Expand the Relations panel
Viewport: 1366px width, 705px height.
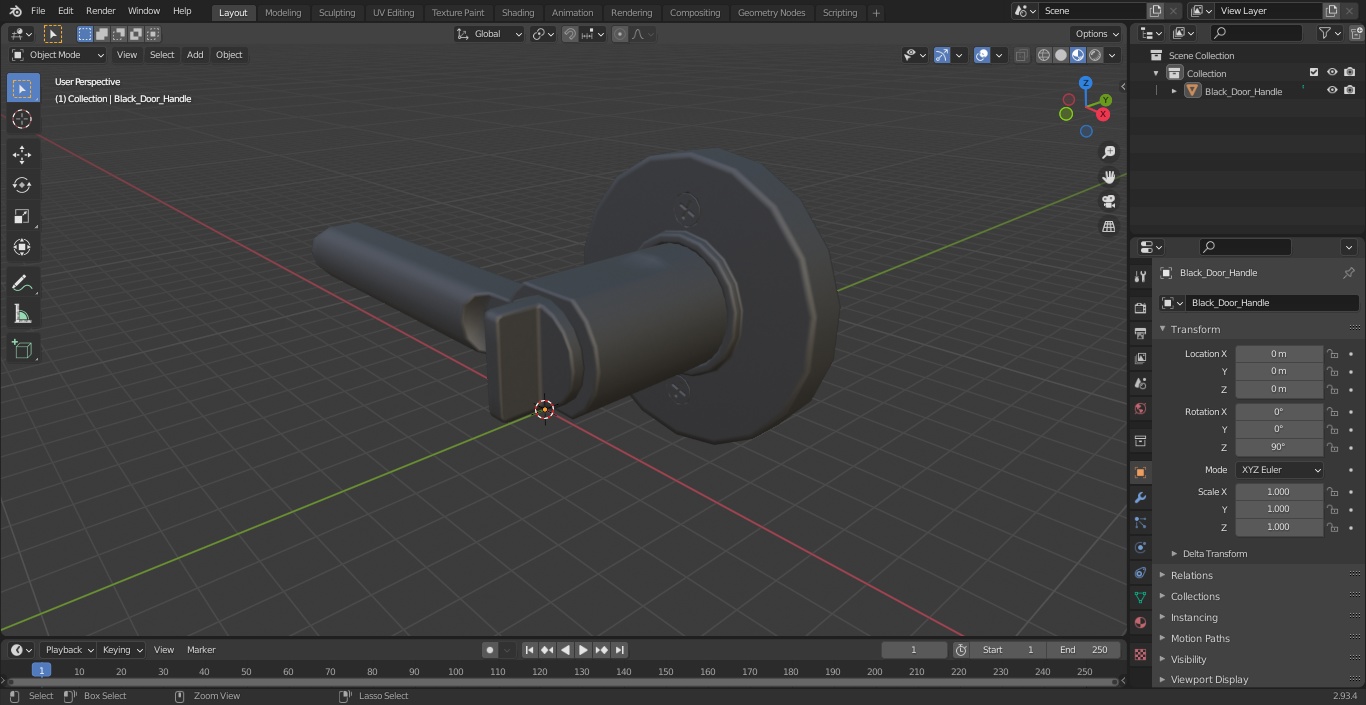coord(1192,576)
